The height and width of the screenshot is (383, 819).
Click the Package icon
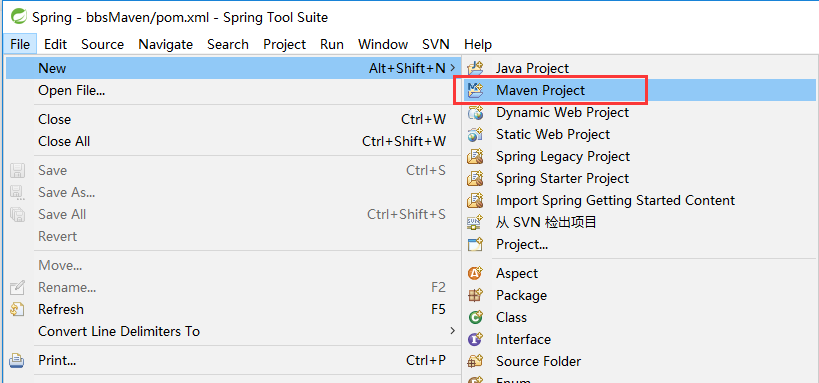[x=475, y=295]
